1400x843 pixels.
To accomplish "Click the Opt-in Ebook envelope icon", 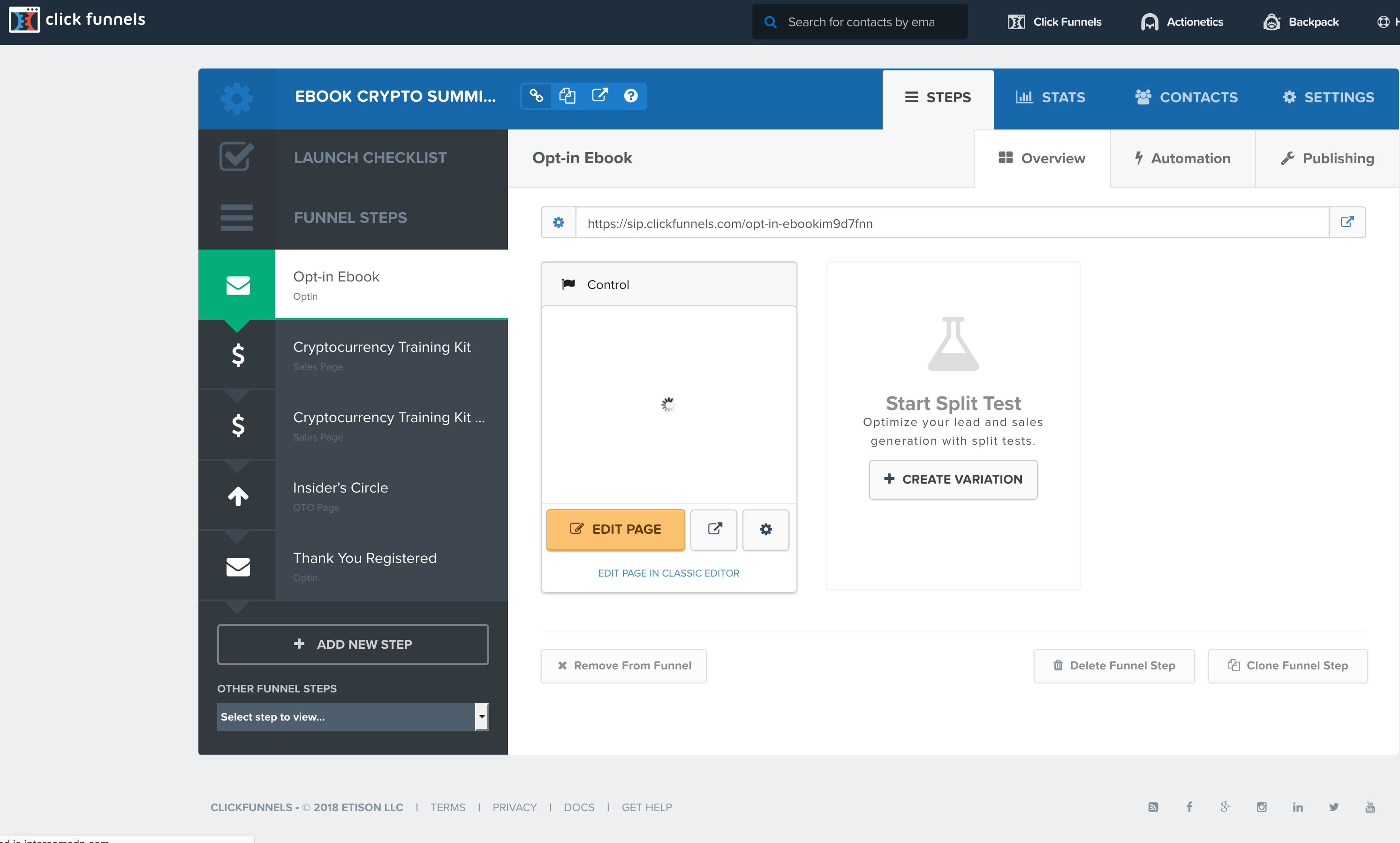I will [x=238, y=285].
